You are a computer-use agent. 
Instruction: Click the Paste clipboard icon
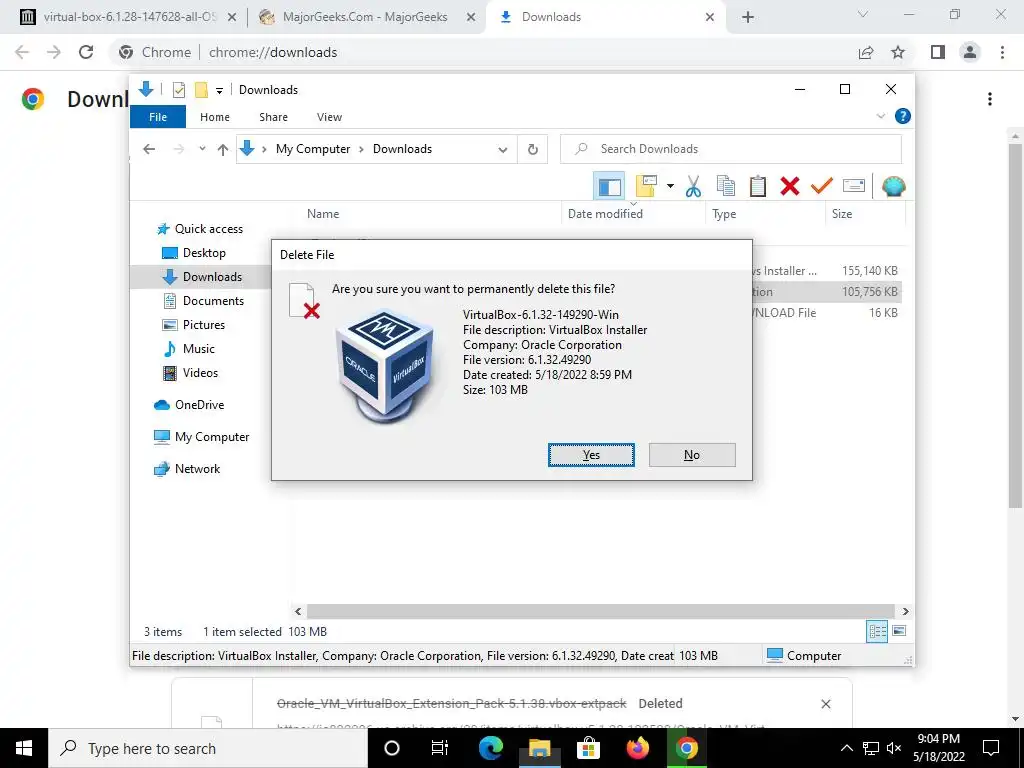click(758, 187)
